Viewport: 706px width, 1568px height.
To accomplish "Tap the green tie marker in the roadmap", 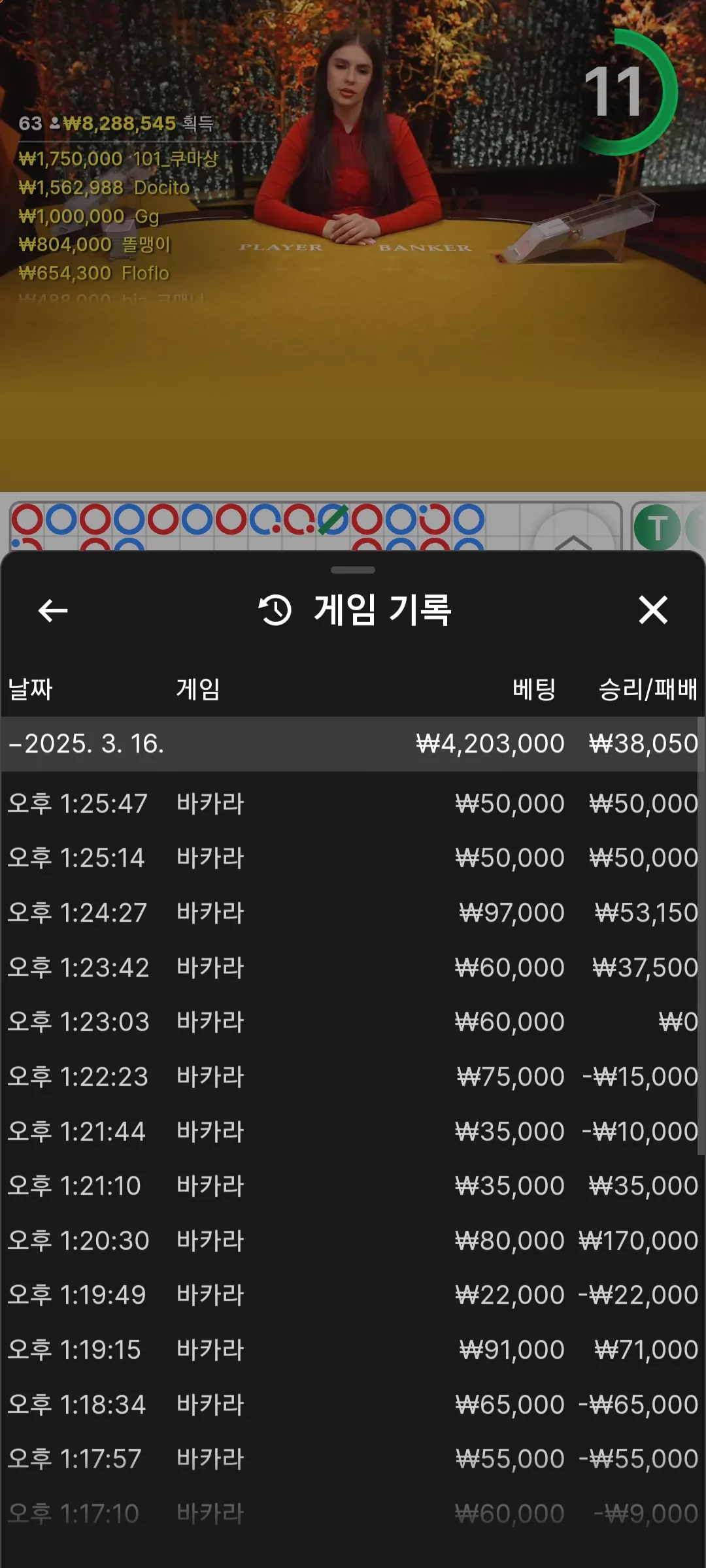I will [x=333, y=520].
